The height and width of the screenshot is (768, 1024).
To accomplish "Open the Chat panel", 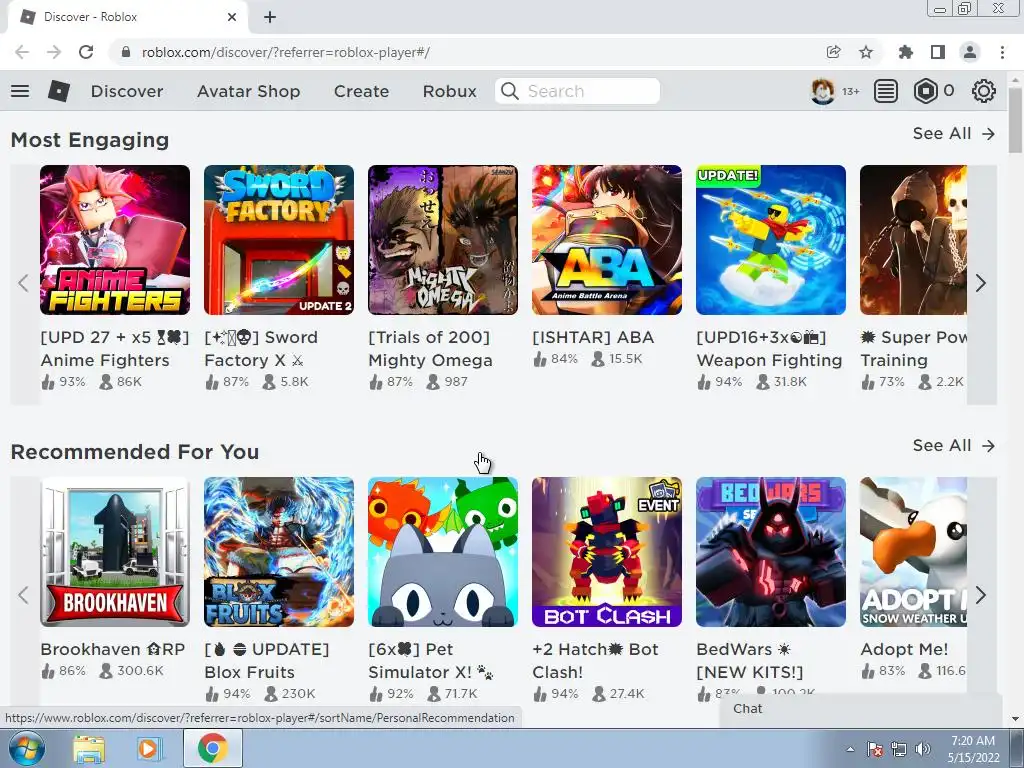I will point(861,709).
